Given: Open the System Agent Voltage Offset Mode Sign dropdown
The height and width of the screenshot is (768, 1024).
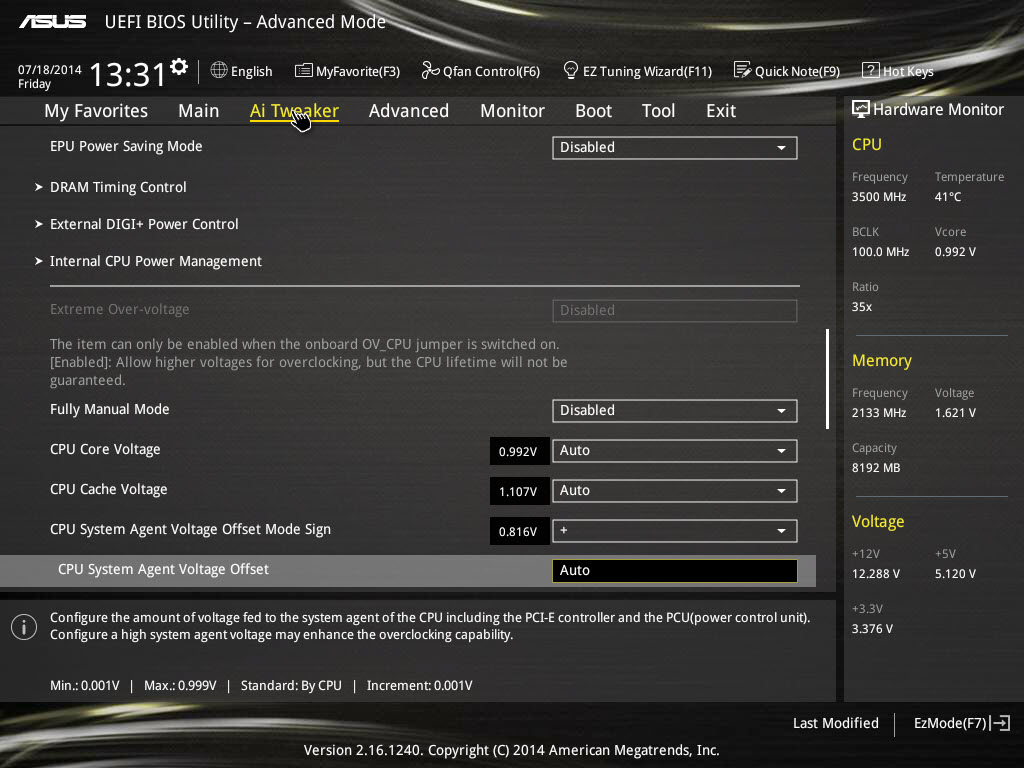Looking at the screenshot, I should (x=675, y=531).
